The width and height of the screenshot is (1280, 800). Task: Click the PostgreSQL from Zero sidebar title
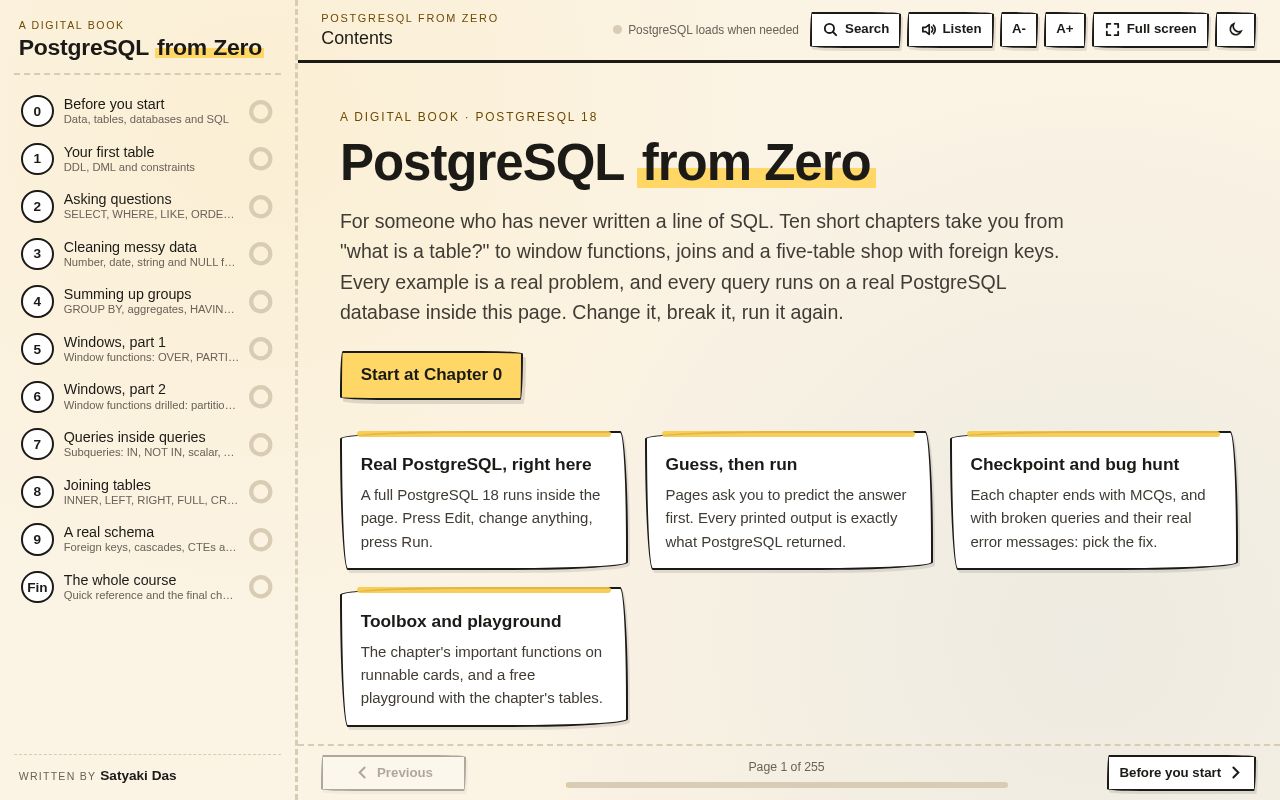[140, 47]
